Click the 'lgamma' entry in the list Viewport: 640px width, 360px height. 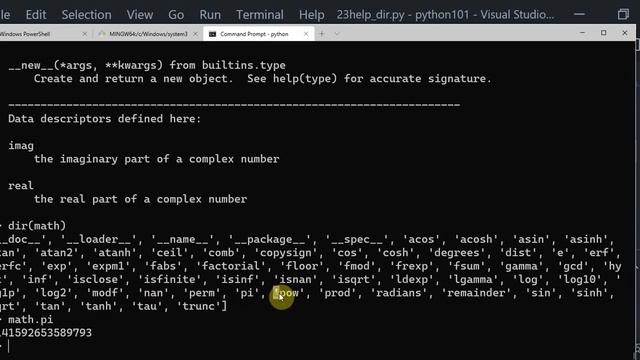click(473, 280)
